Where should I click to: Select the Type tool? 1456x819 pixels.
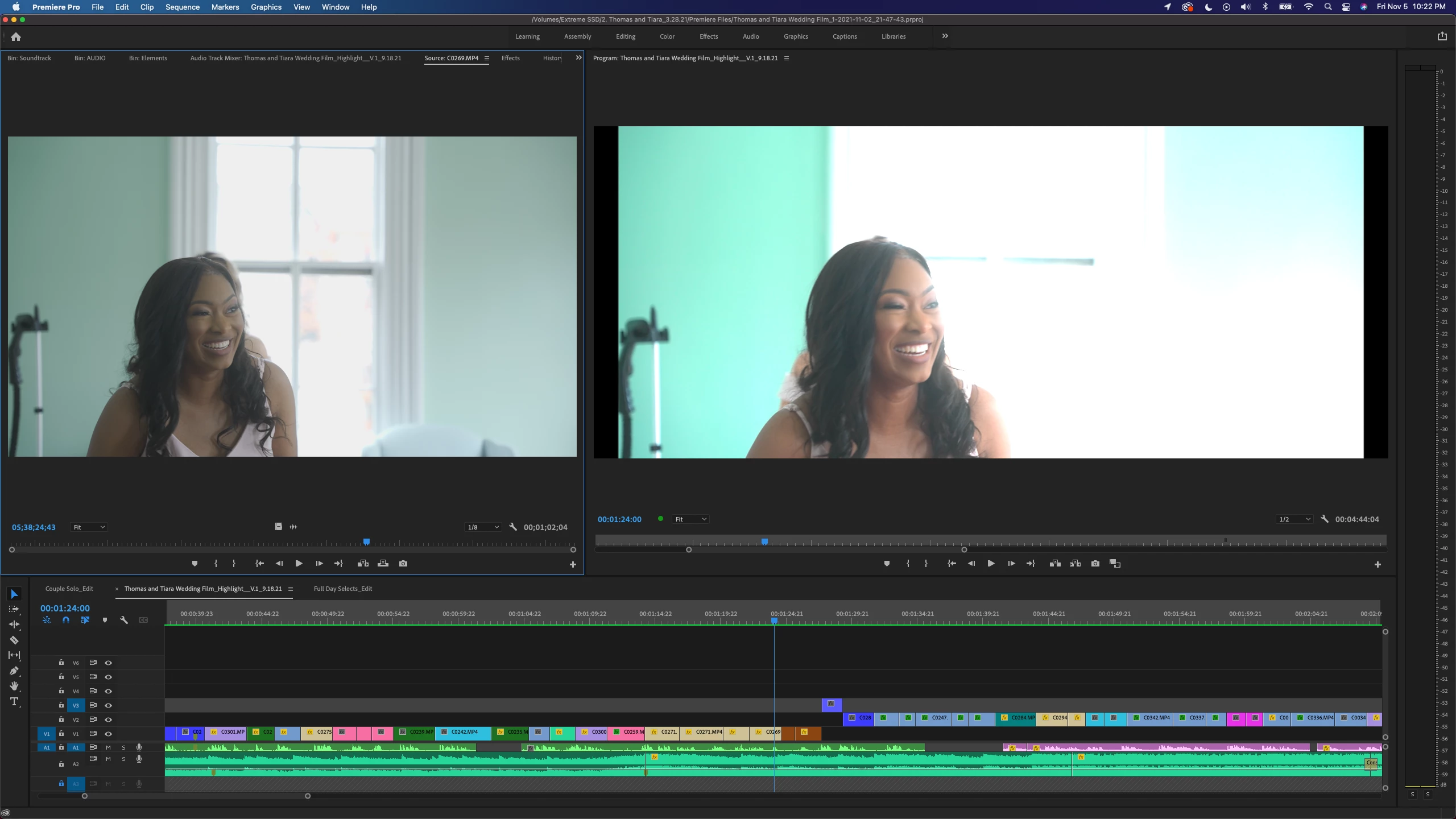click(14, 701)
